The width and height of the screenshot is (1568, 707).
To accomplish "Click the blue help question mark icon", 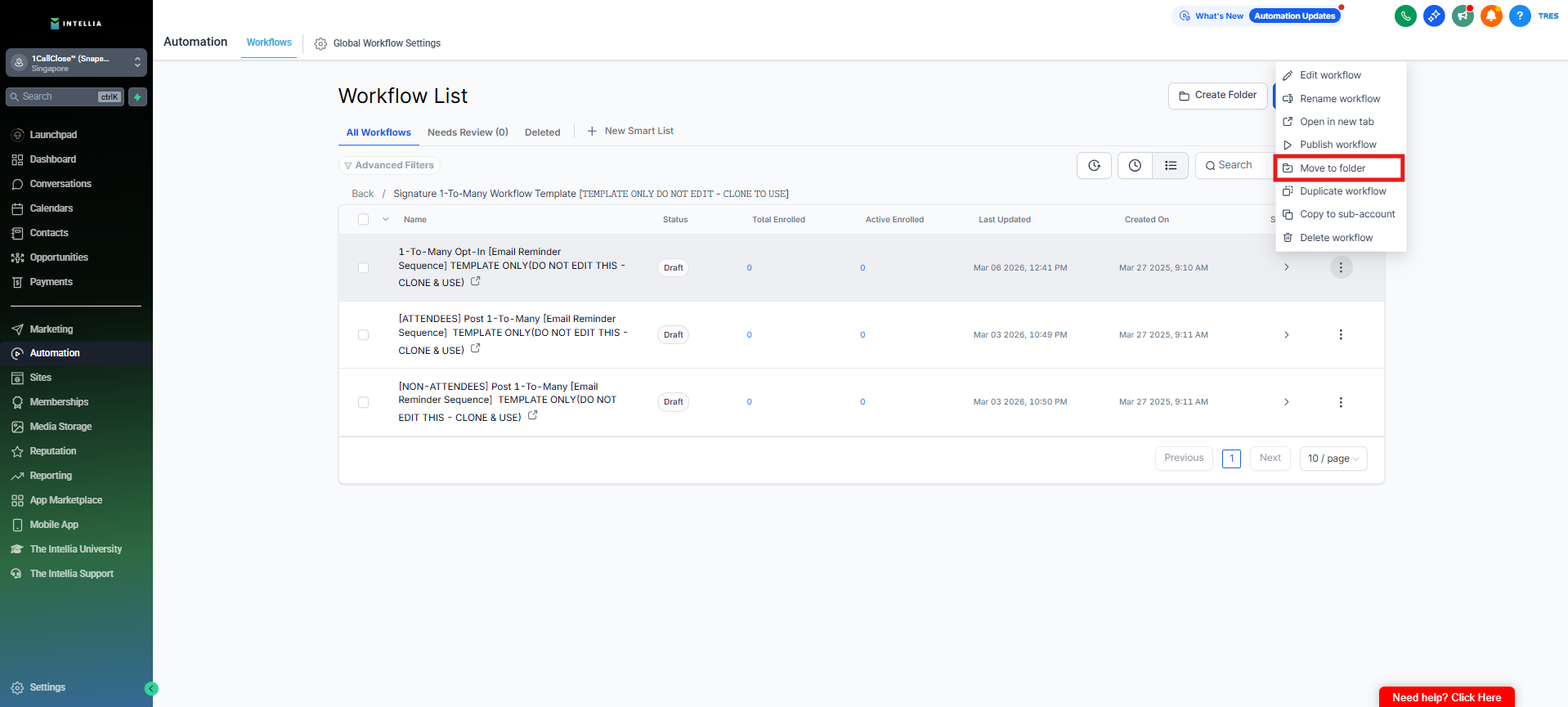I will click(x=1520, y=16).
